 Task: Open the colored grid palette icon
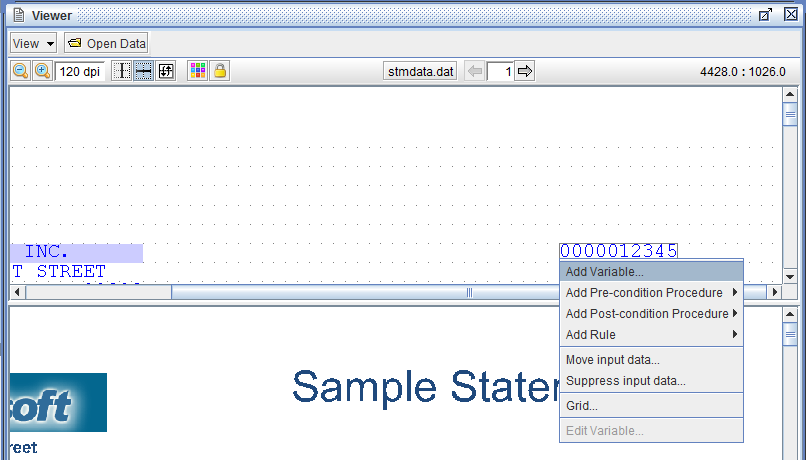[198, 71]
